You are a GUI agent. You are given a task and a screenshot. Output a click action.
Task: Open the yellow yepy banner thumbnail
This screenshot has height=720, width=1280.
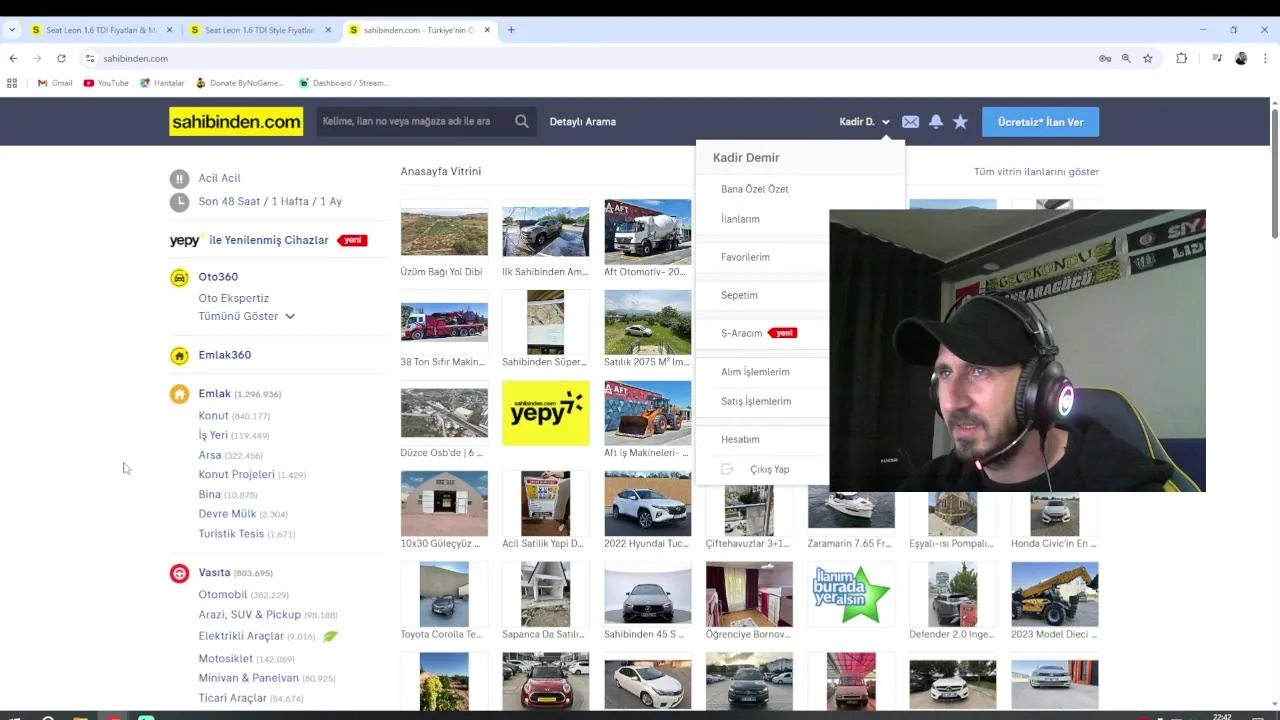546,412
